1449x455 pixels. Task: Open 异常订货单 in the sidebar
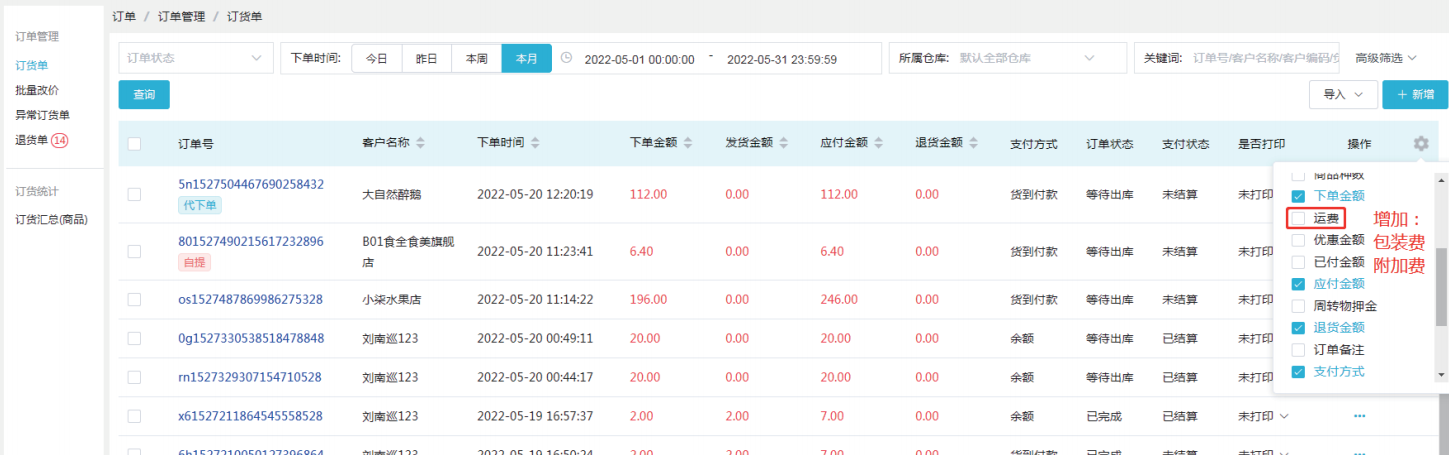[x=43, y=115]
